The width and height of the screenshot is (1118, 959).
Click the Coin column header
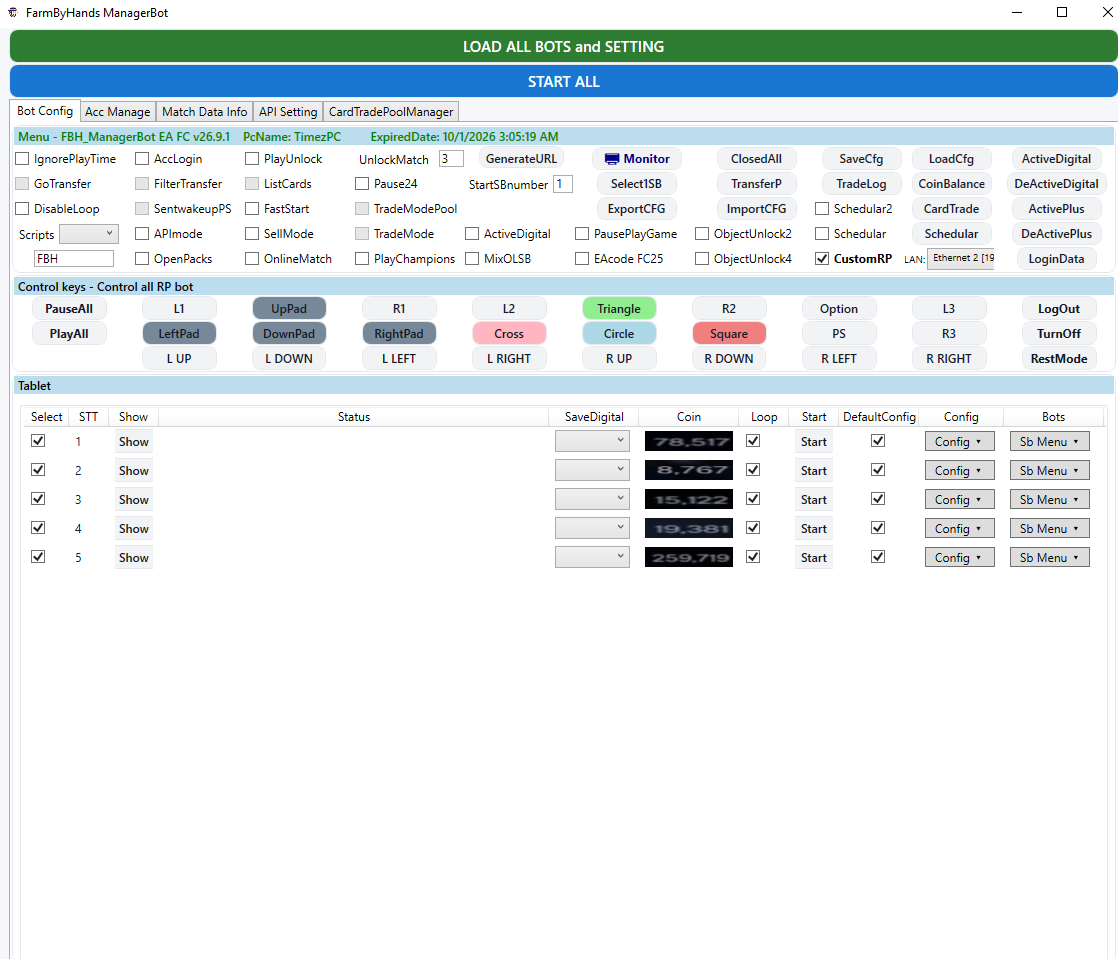(x=689, y=416)
